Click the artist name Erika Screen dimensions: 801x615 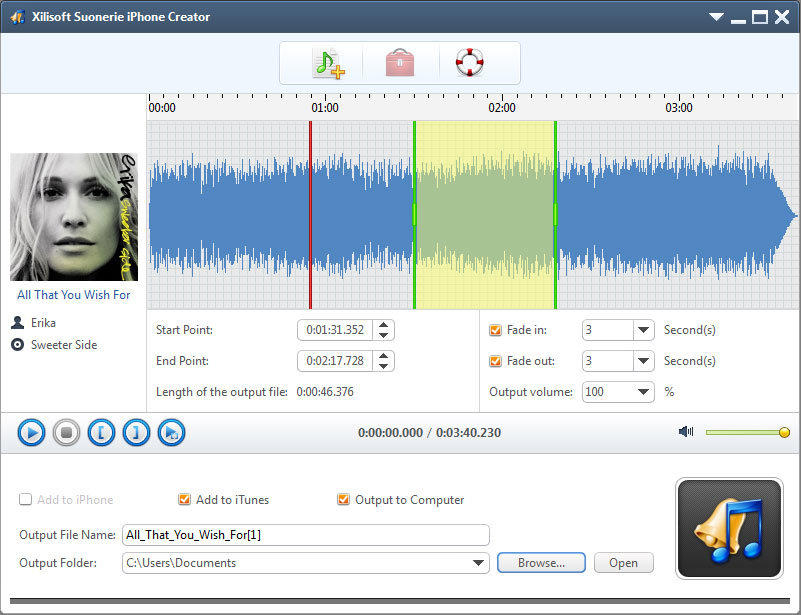tap(43, 323)
